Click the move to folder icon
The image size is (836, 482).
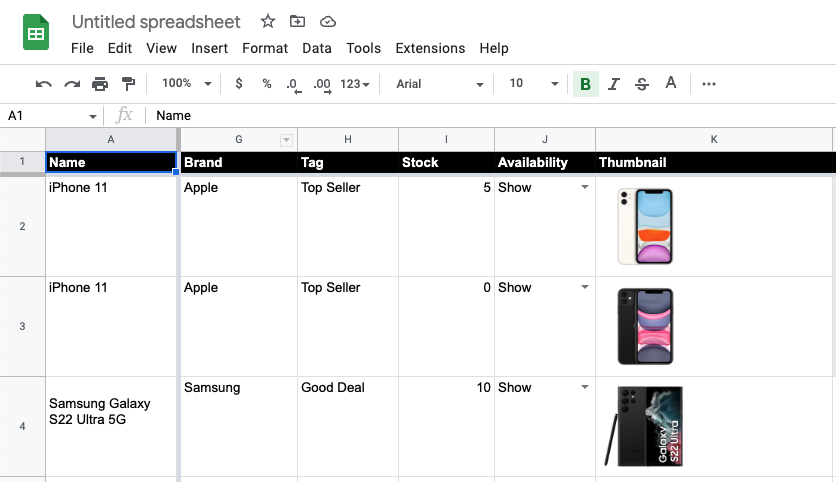pyautogui.click(x=297, y=21)
